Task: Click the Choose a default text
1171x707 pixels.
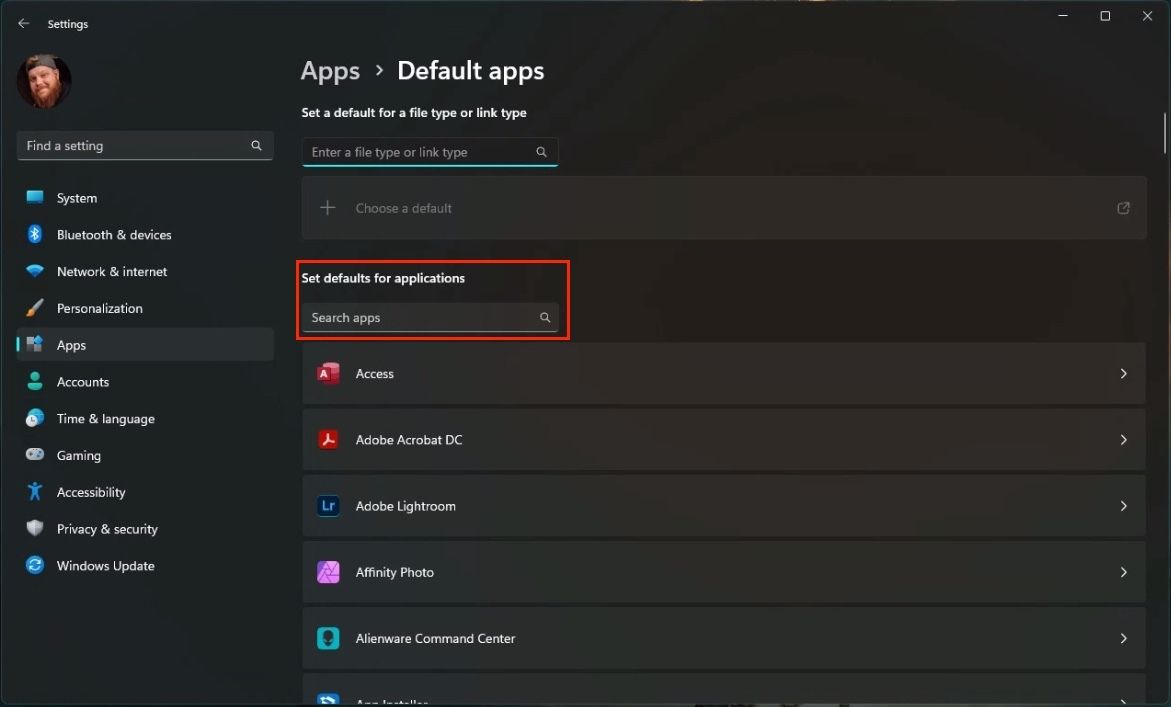Action: pos(403,208)
